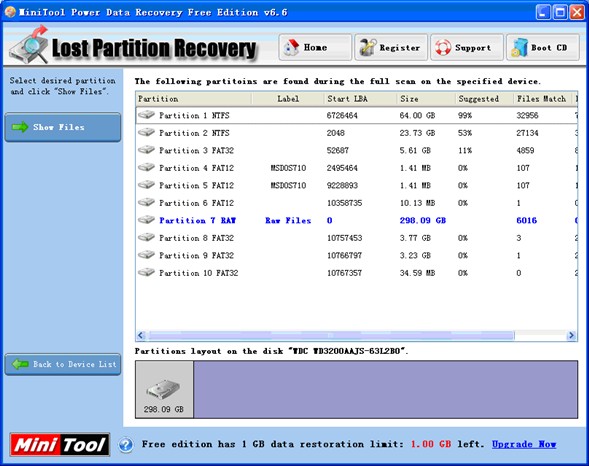Sort by the Partition column header

pyautogui.click(x=194, y=99)
